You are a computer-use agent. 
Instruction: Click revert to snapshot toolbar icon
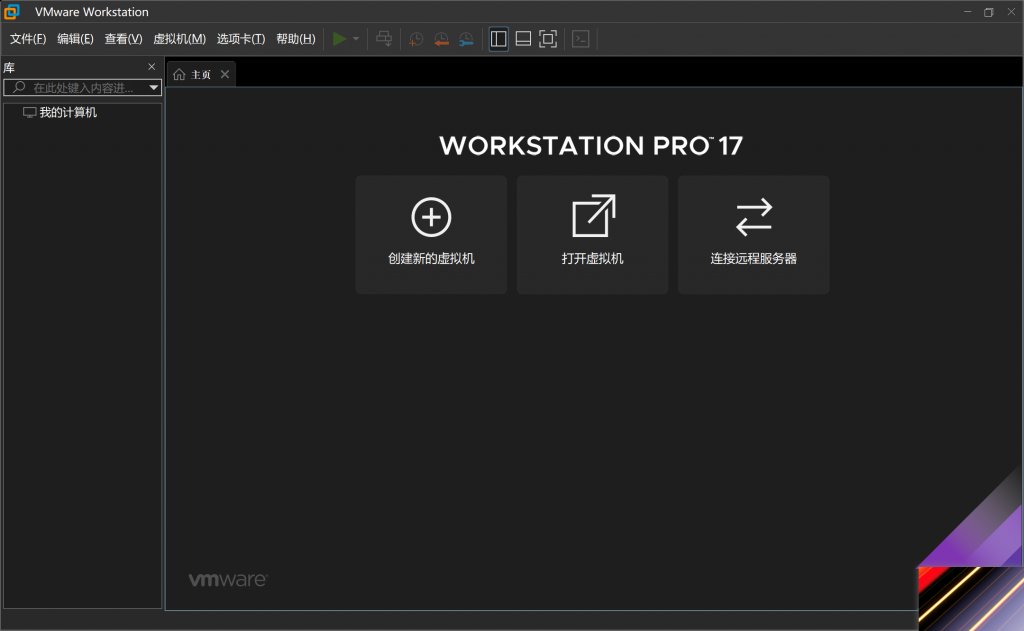pos(441,39)
